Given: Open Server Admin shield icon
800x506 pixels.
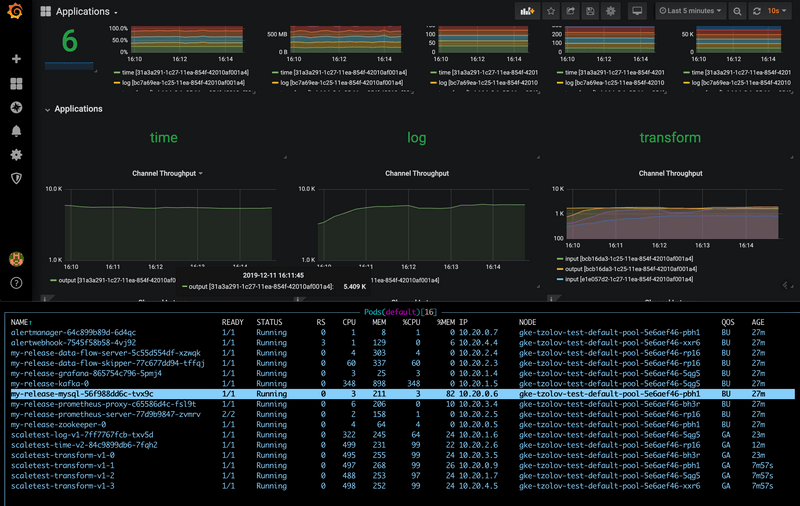Looking at the screenshot, I should coord(16,178).
